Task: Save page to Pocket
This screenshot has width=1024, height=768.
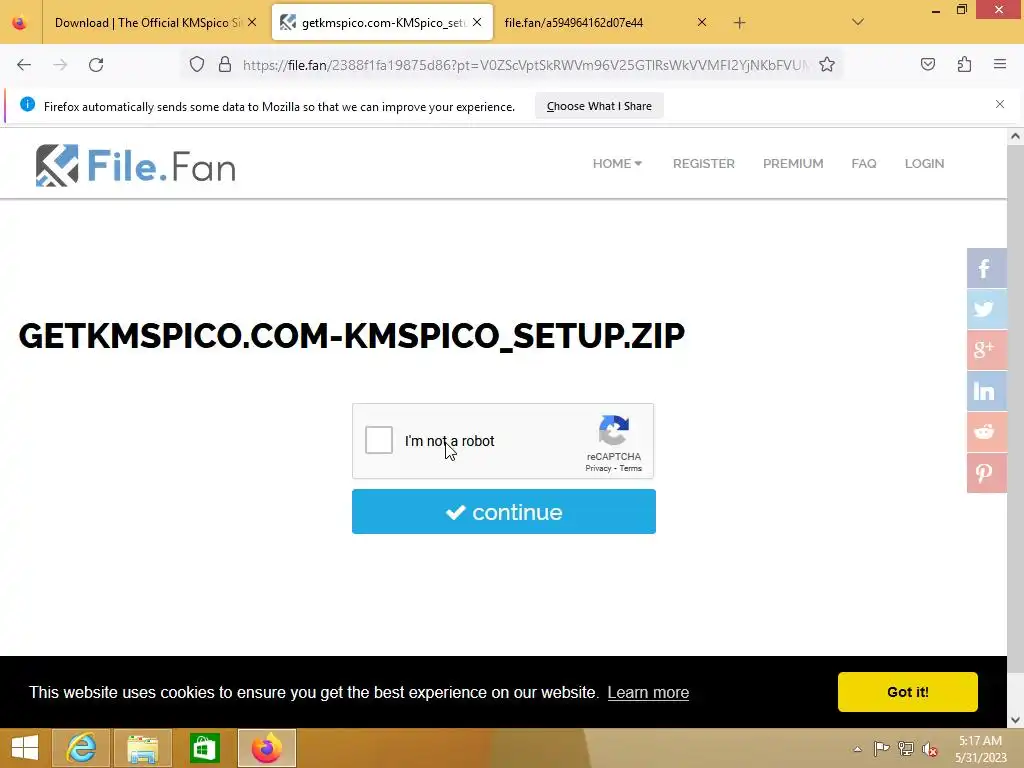Action: tap(927, 65)
